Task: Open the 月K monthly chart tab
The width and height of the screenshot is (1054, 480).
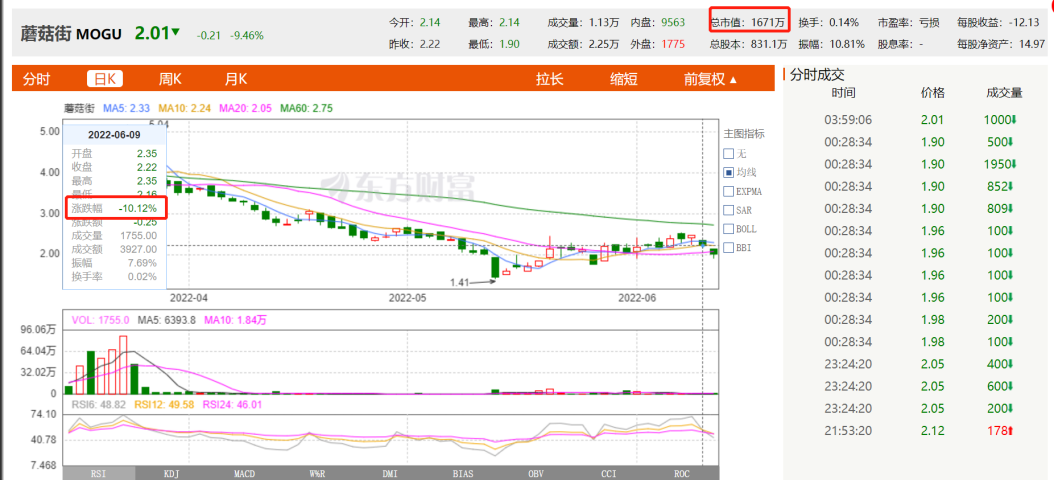Action: click(x=235, y=79)
